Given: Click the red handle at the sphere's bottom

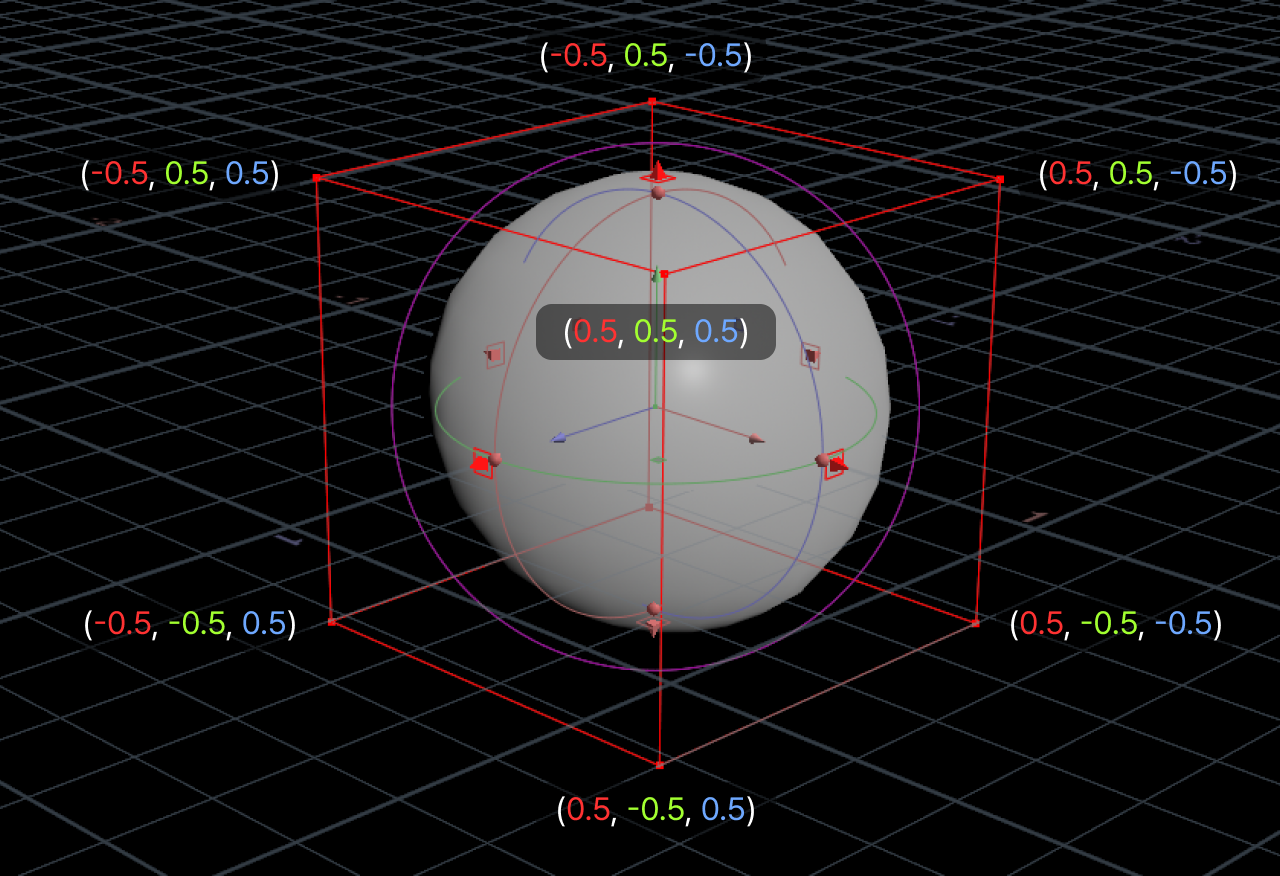Looking at the screenshot, I should tap(653, 624).
